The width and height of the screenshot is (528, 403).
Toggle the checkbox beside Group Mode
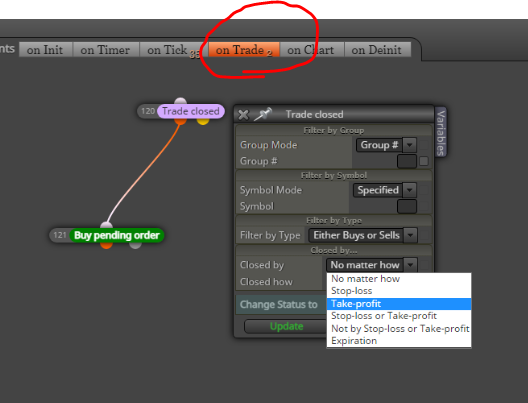pos(424,145)
